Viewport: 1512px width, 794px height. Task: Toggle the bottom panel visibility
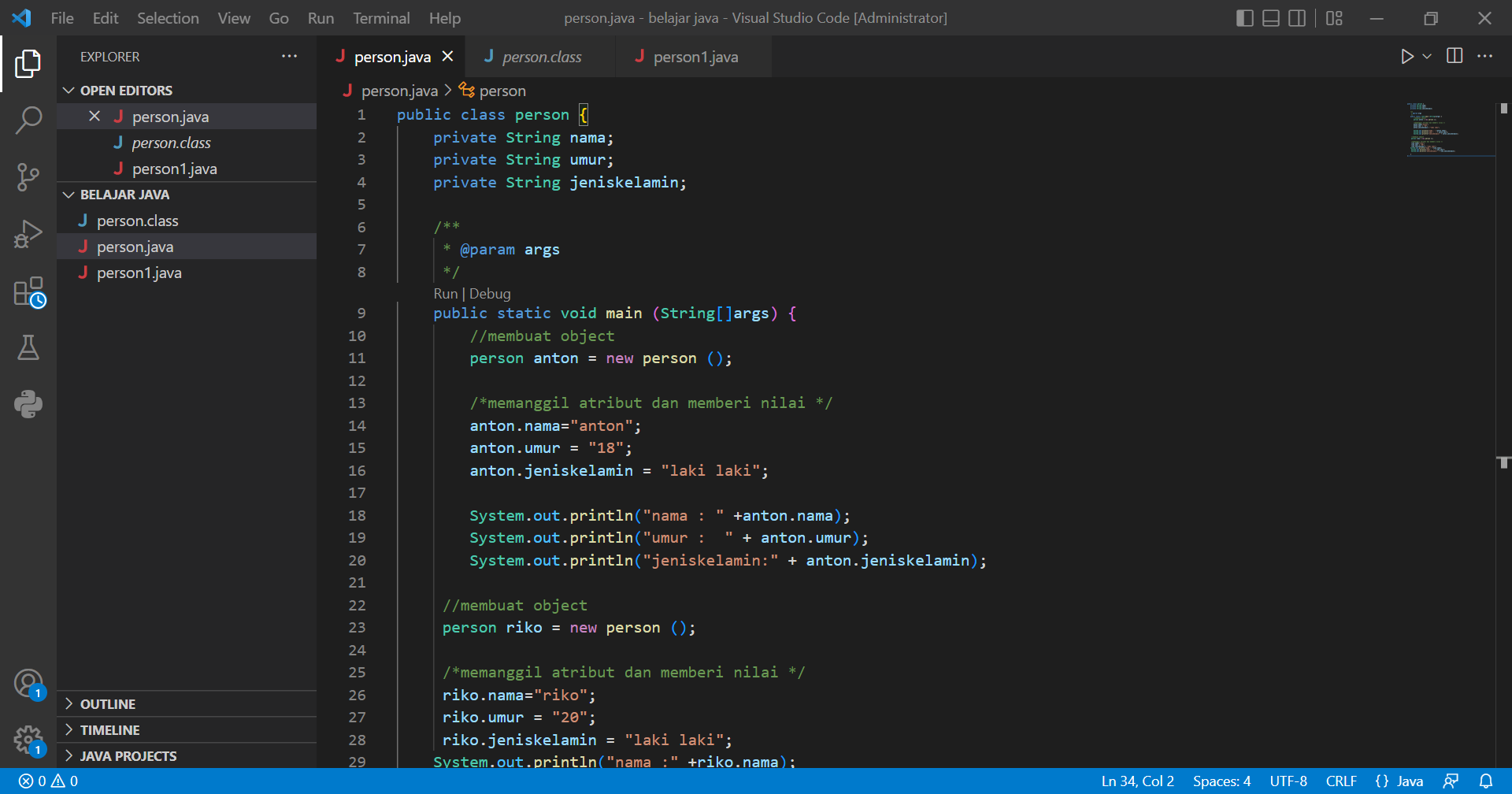(x=1270, y=17)
